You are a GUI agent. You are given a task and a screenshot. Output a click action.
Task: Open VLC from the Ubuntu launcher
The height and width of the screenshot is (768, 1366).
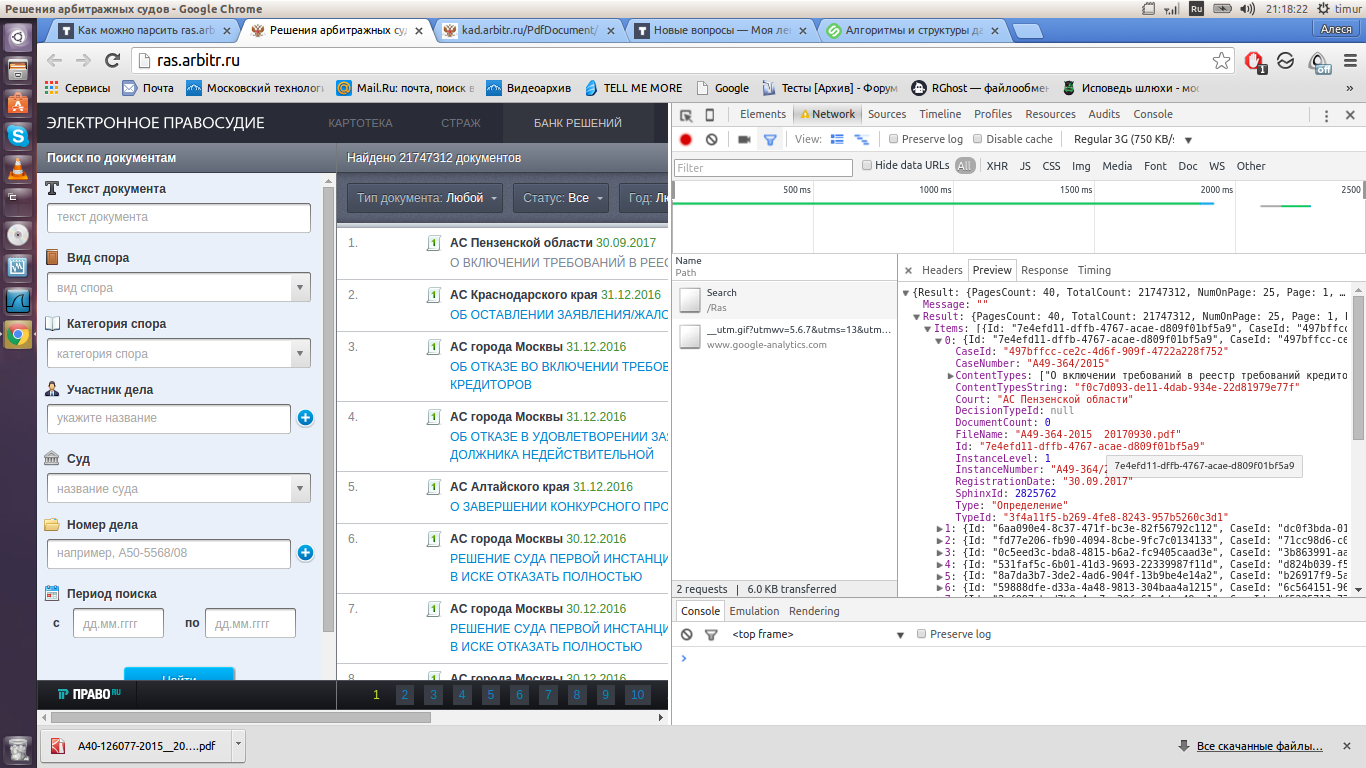click(x=18, y=167)
